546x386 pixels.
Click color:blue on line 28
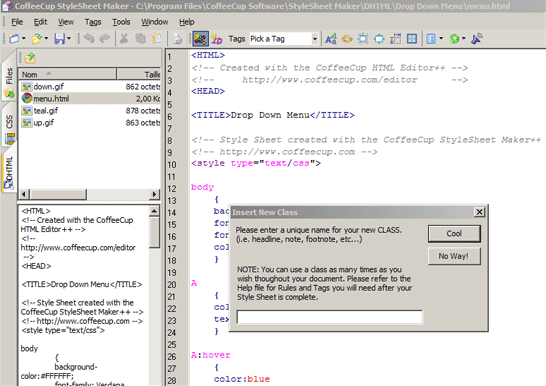[242, 379]
